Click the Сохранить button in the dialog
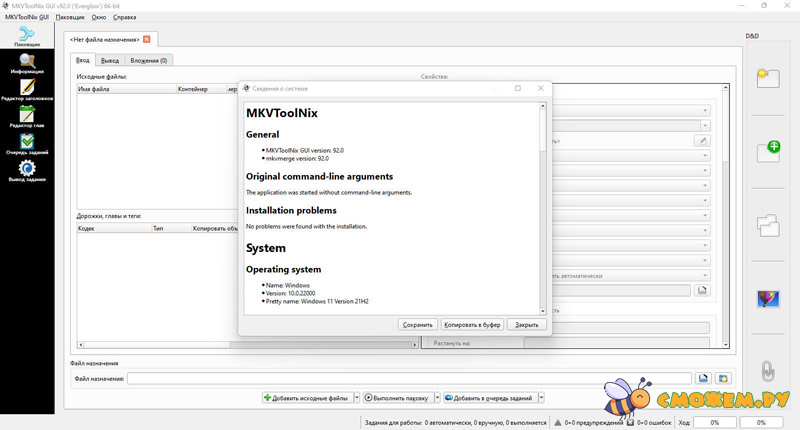800x430 pixels. pyautogui.click(x=417, y=324)
